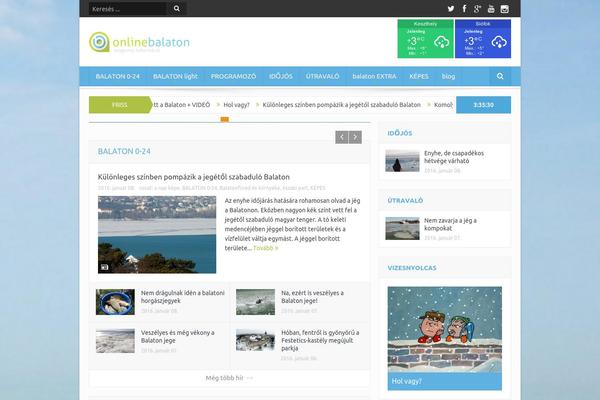Open 'Hóban, fentről is gyönyörű a Festetics-kastély' article

click(320, 340)
